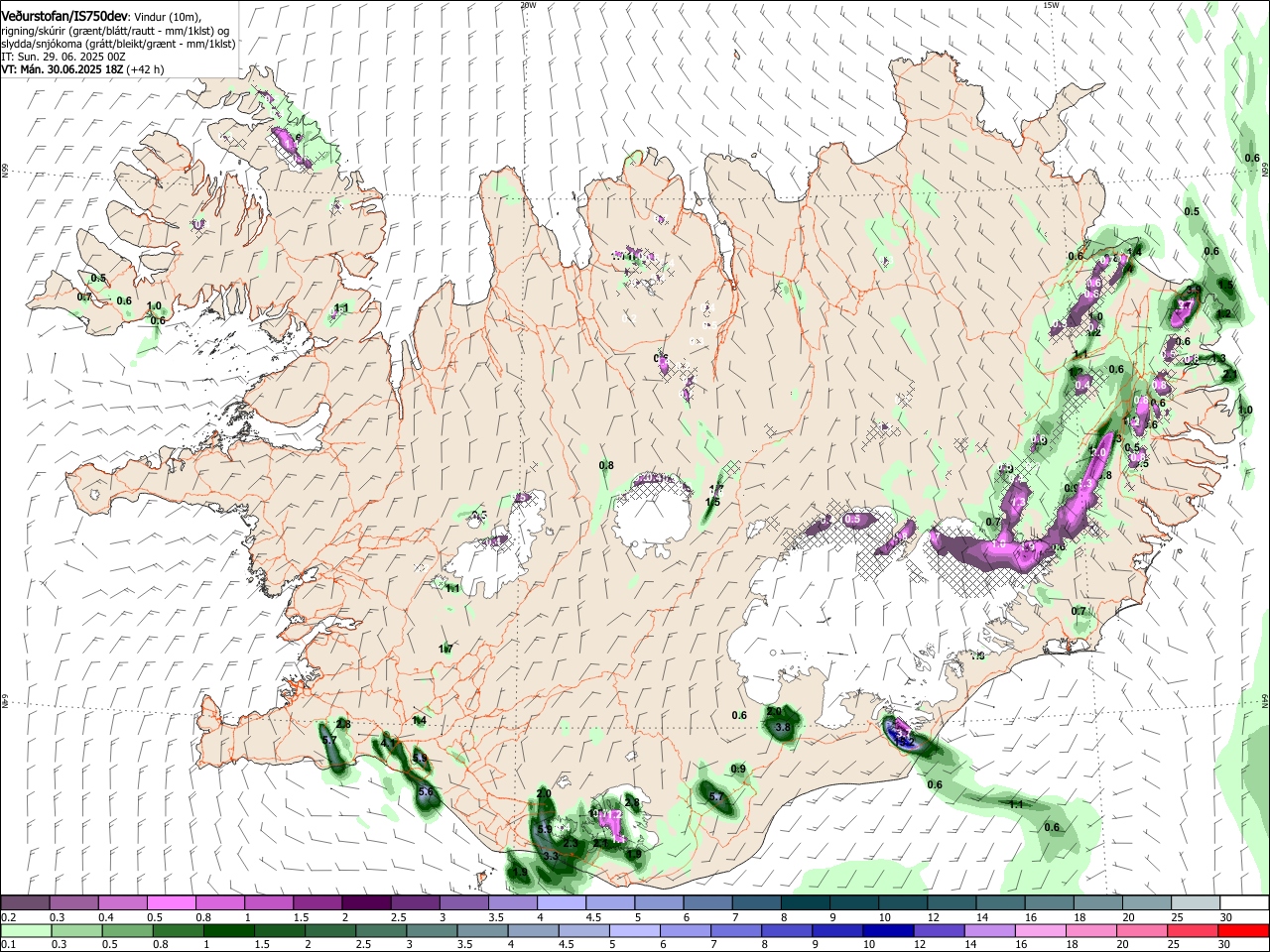Image resolution: width=1270 pixels, height=952 pixels.
Task: Pick upper legend swatch between 14 and 16
Action: pyautogui.click(x=1001, y=903)
